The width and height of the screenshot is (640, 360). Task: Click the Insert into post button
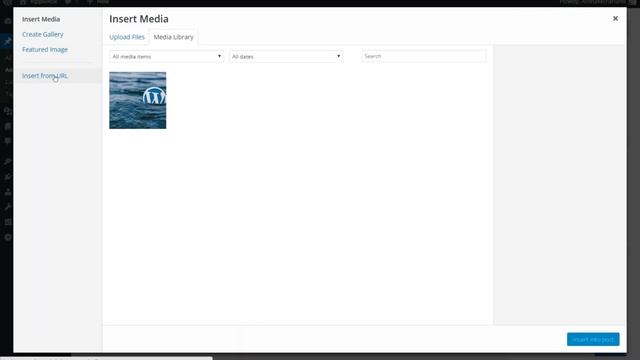pos(593,339)
